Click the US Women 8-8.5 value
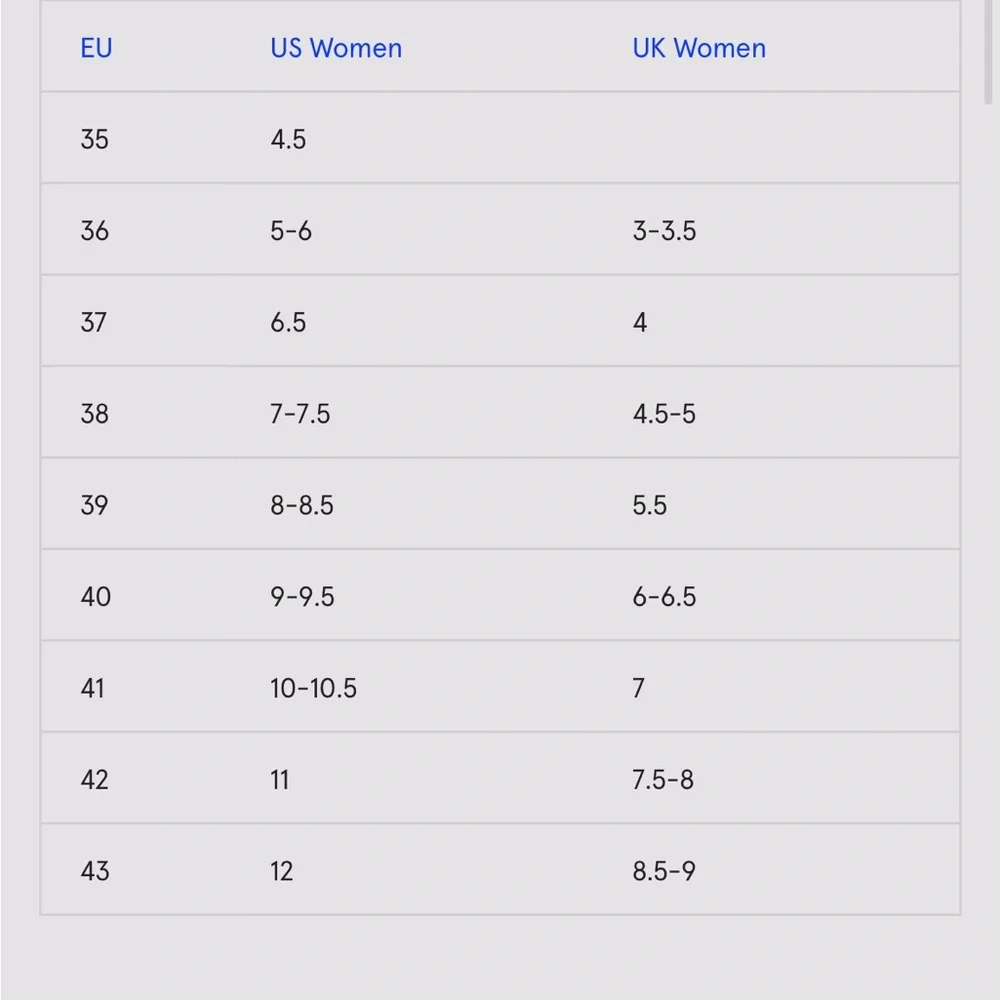1000x1000 pixels. pyautogui.click(x=302, y=505)
